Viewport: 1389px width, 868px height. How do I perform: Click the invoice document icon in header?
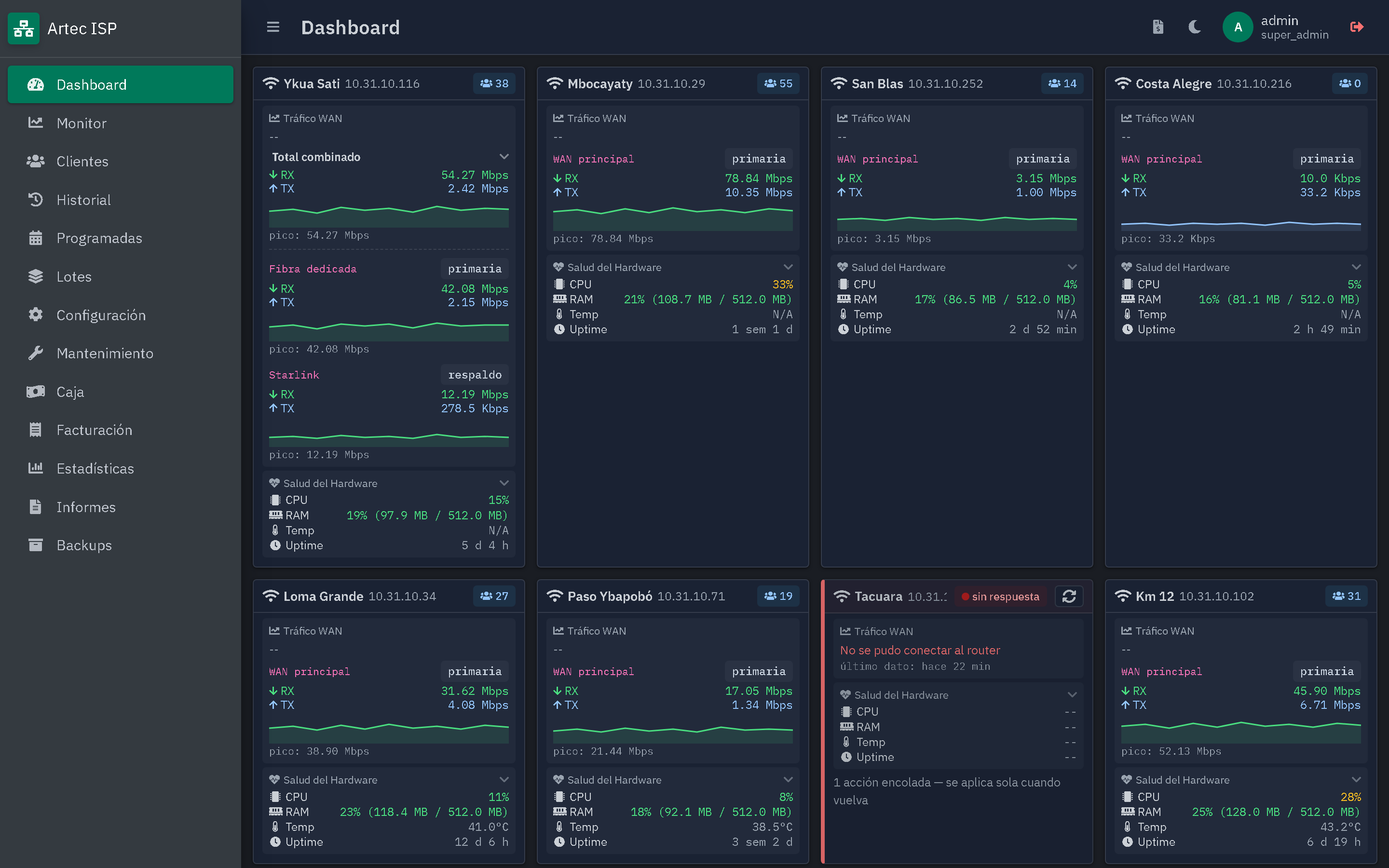coord(1158,27)
